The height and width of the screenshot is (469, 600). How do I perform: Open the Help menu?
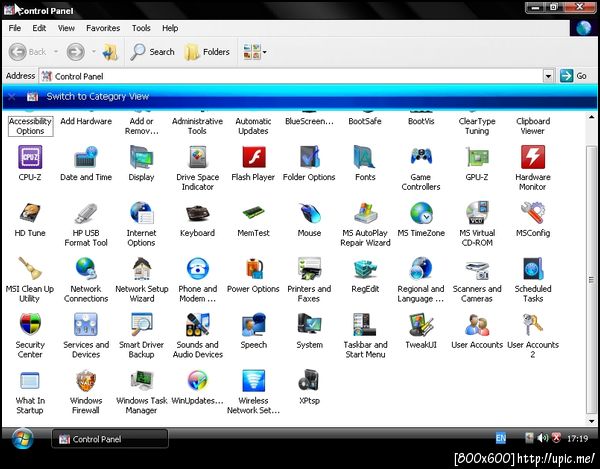[170, 28]
